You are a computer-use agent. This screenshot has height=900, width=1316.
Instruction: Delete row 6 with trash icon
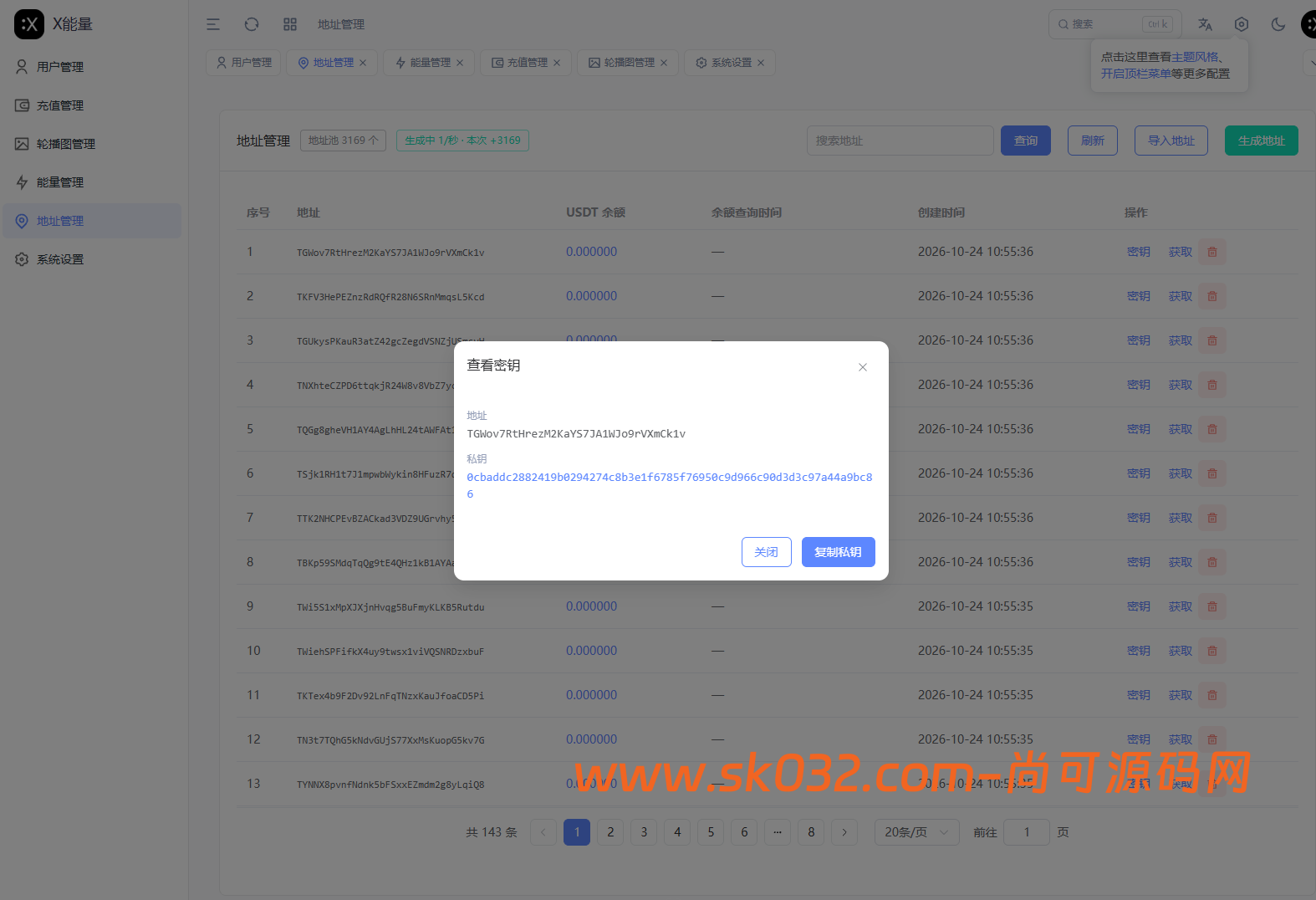(1212, 473)
